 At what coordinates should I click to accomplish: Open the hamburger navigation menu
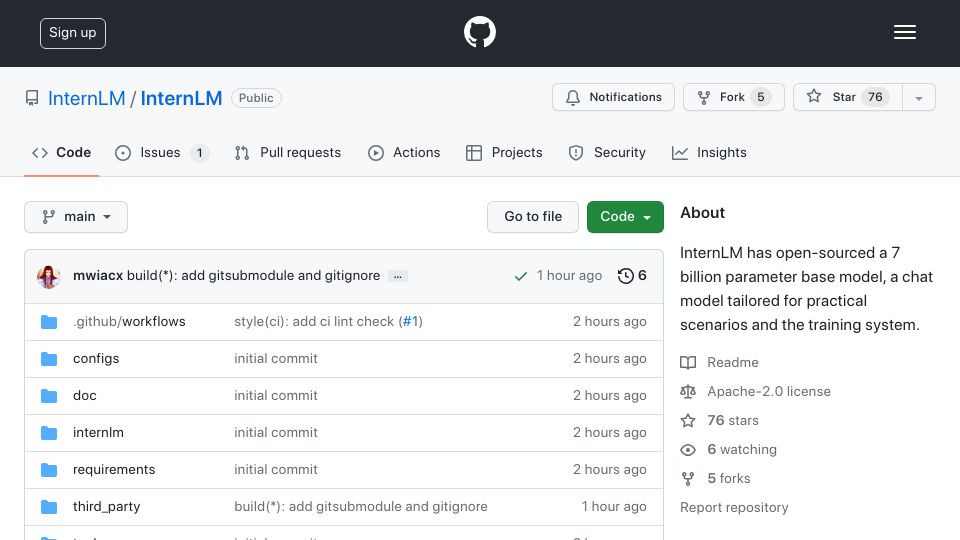(x=904, y=32)
